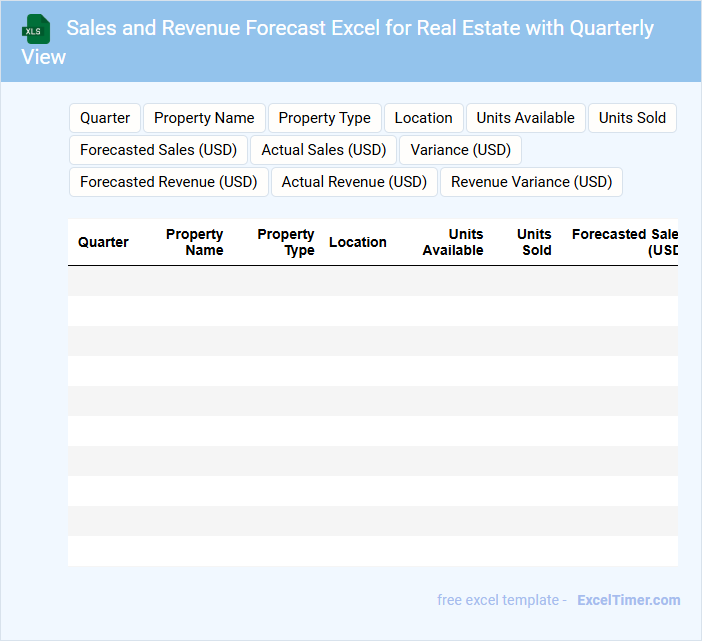This screenshot has width=702, height=641.
Task: Click the Property Name column header
Action: click(x=195, y=242)
